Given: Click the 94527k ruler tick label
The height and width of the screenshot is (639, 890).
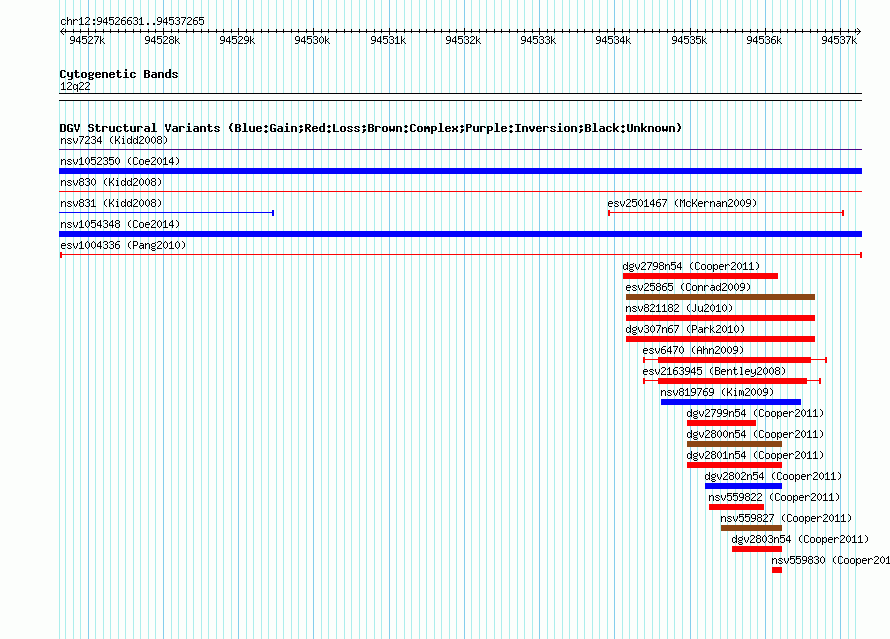Looking at the screenshot, I should coord(87,40).
